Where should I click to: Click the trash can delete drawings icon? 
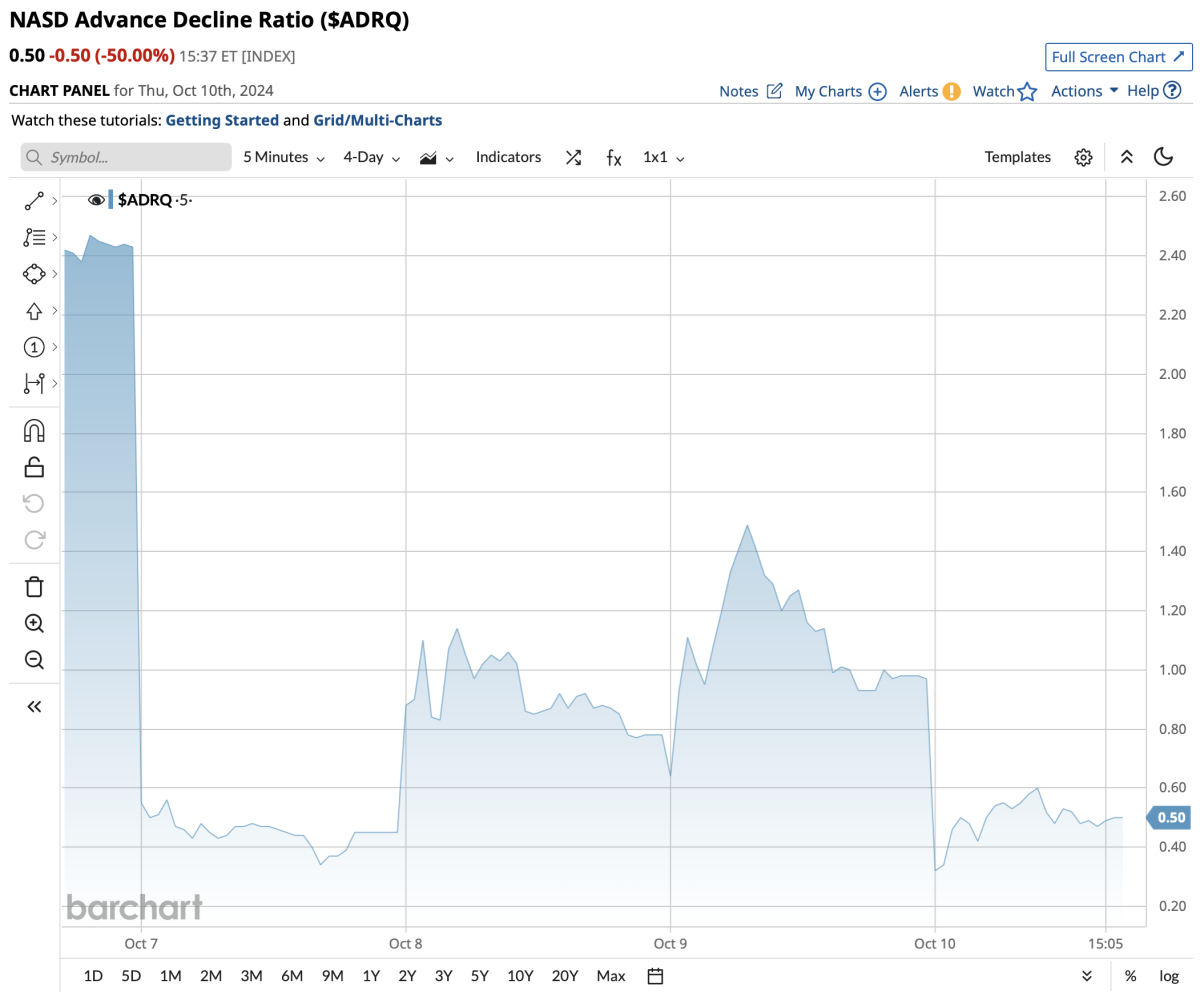(x=34, y=587)
